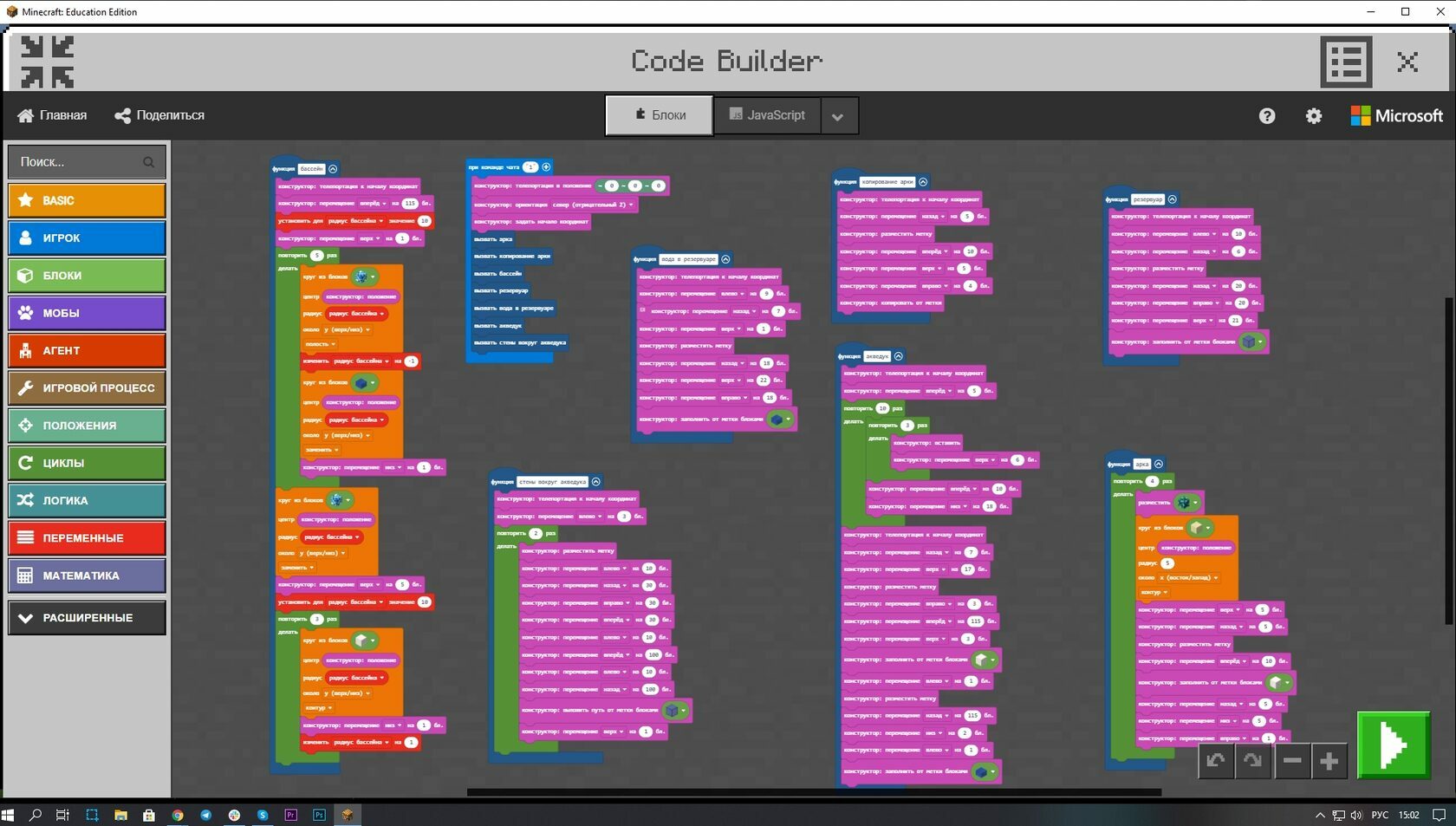
Task: Edit the chat command name field "1"
Action: point(530,166)
